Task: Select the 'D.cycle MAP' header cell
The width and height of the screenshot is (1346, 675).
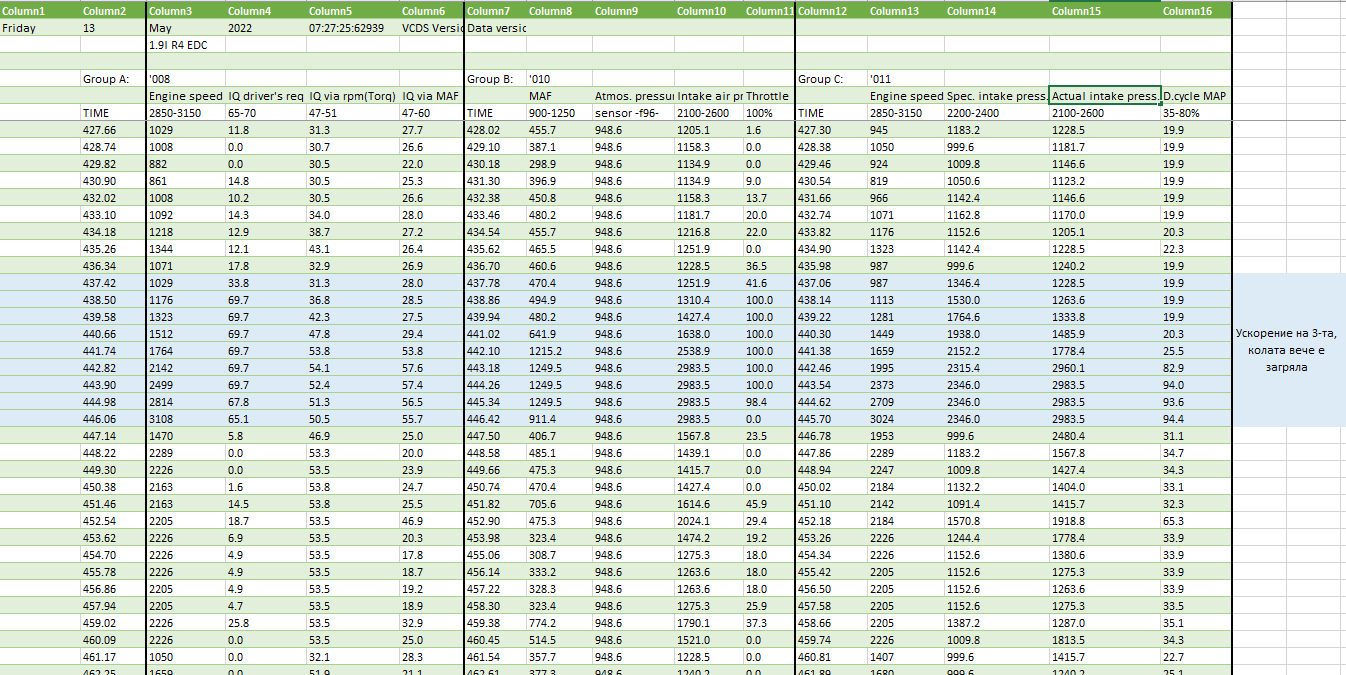Action: pyautogui.click(x=1195, y=96)
